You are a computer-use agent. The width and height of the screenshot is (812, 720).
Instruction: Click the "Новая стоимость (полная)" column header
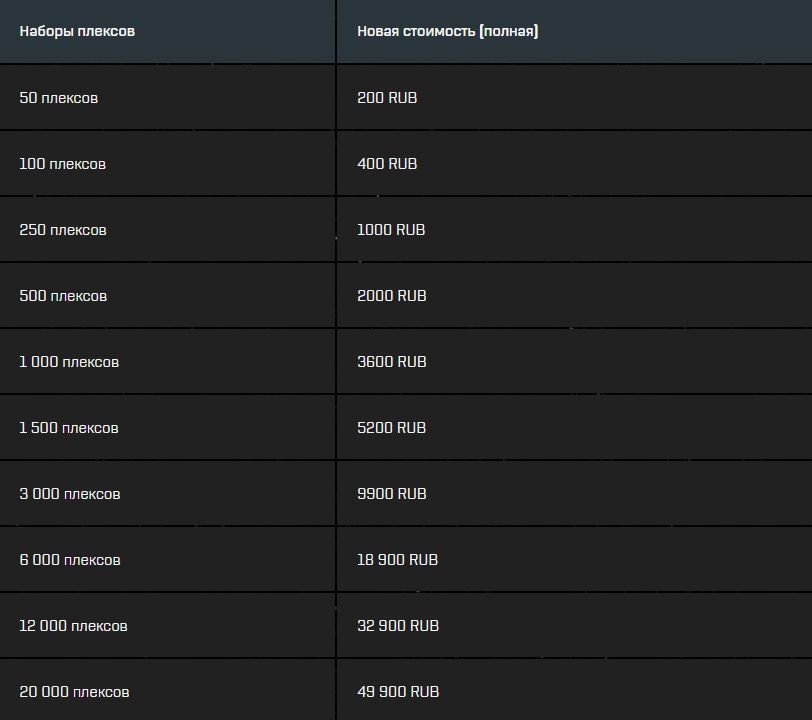tap(447, 31)
